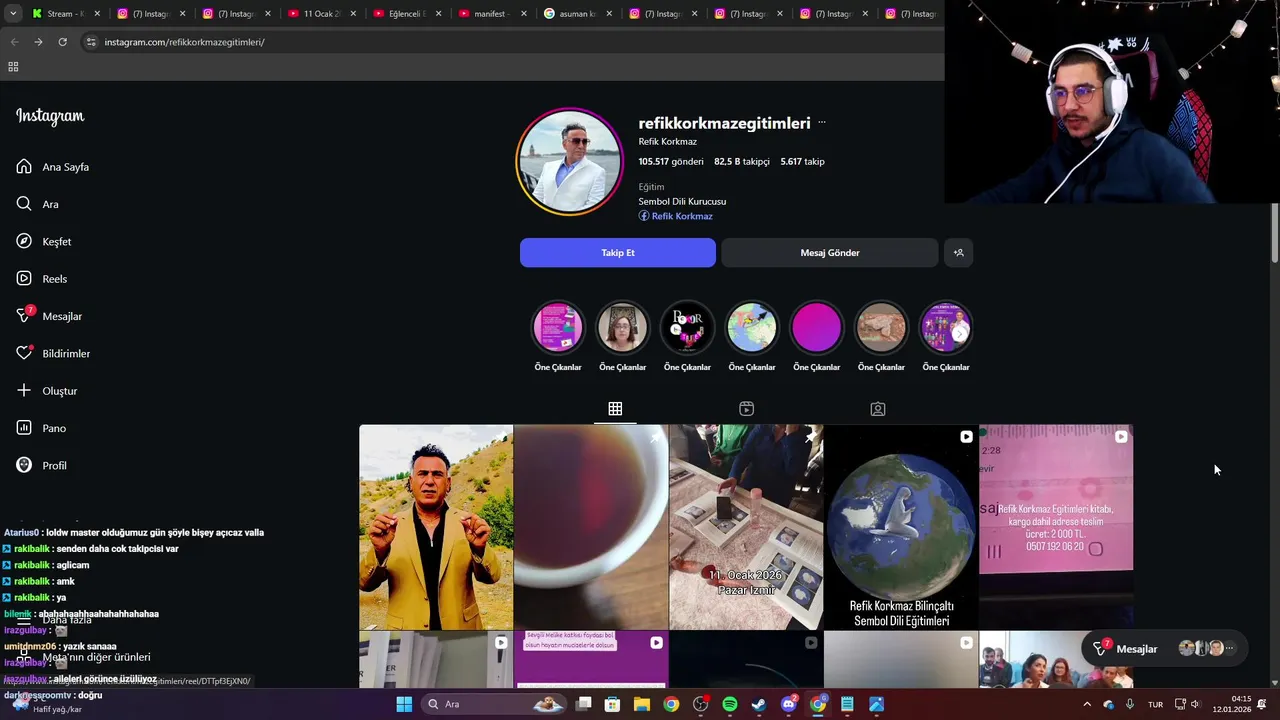Open Reels from the sidebar
Image resolution: width=1280 pixels, height=720 pixels.
(x=42, y=279)
